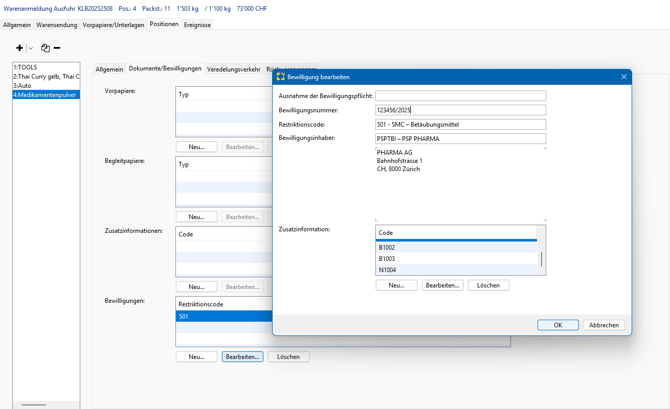Click into the Ausnahme der Bewilligungspflicht field

[460, 96]
